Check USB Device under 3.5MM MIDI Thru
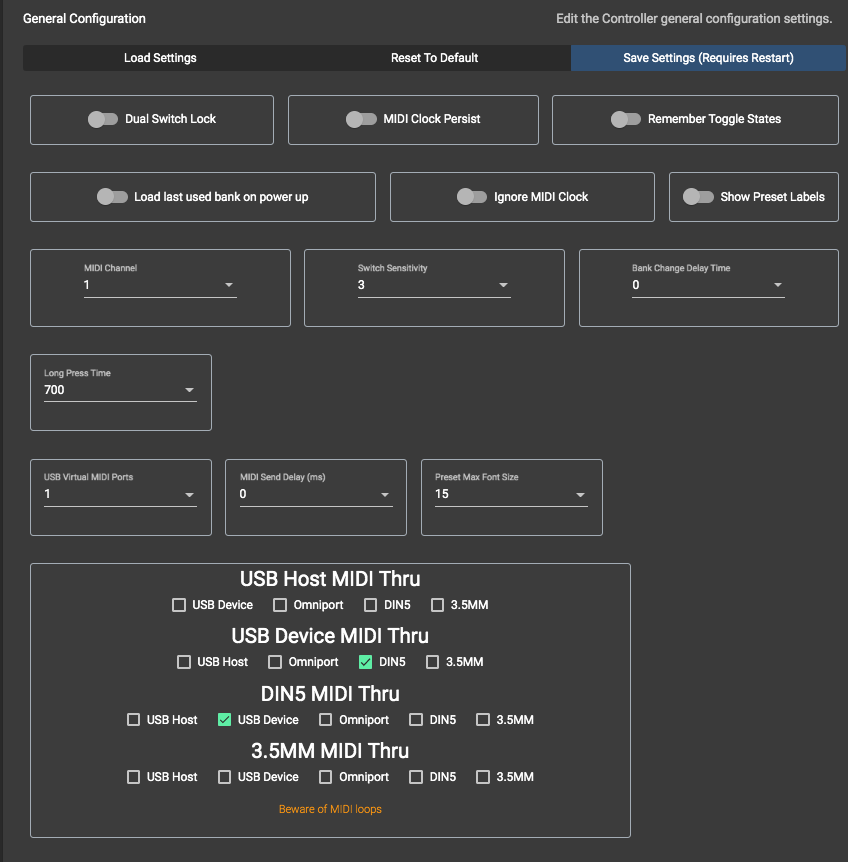 click(x=224, y=777)
